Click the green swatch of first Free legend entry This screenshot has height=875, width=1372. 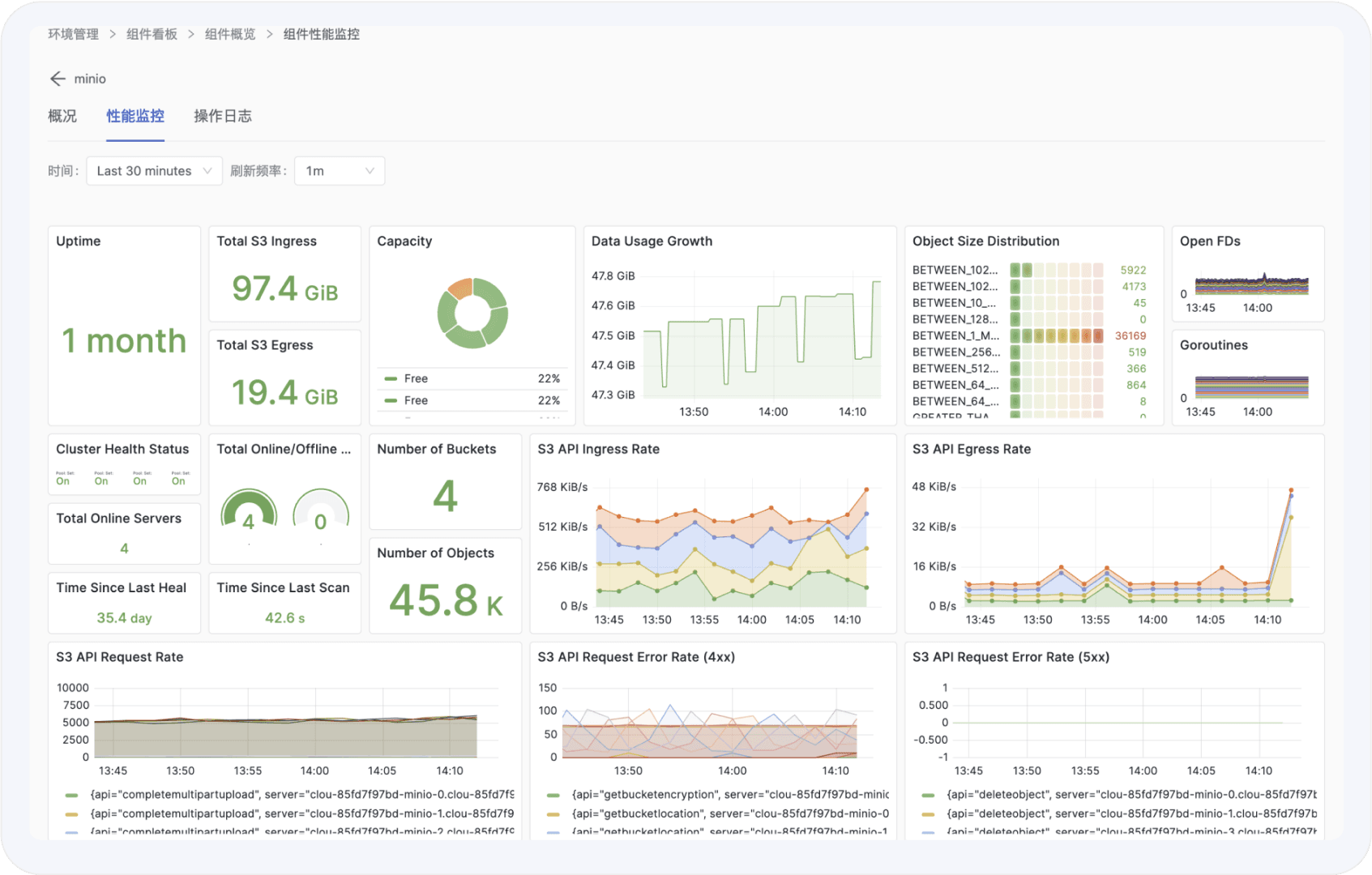tap(391, 378)
